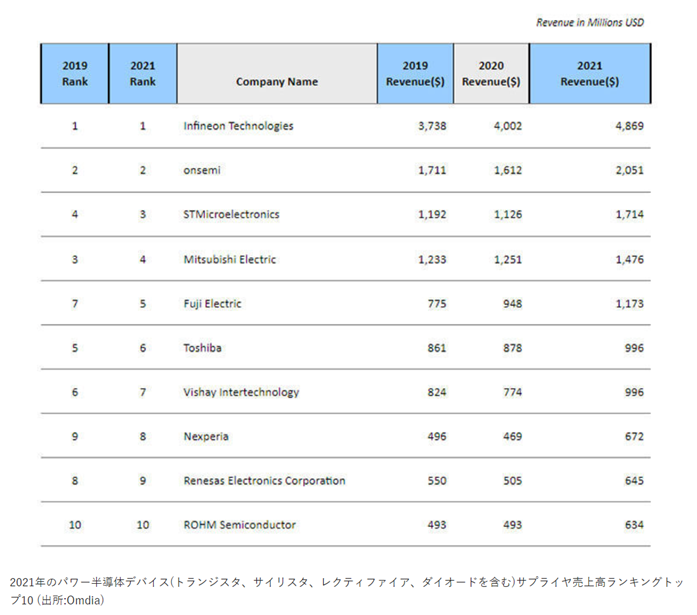The width and height of the screenshot is (697, 615).
Task: Click ROHM's 2019 rank 10
Action: 75,525
